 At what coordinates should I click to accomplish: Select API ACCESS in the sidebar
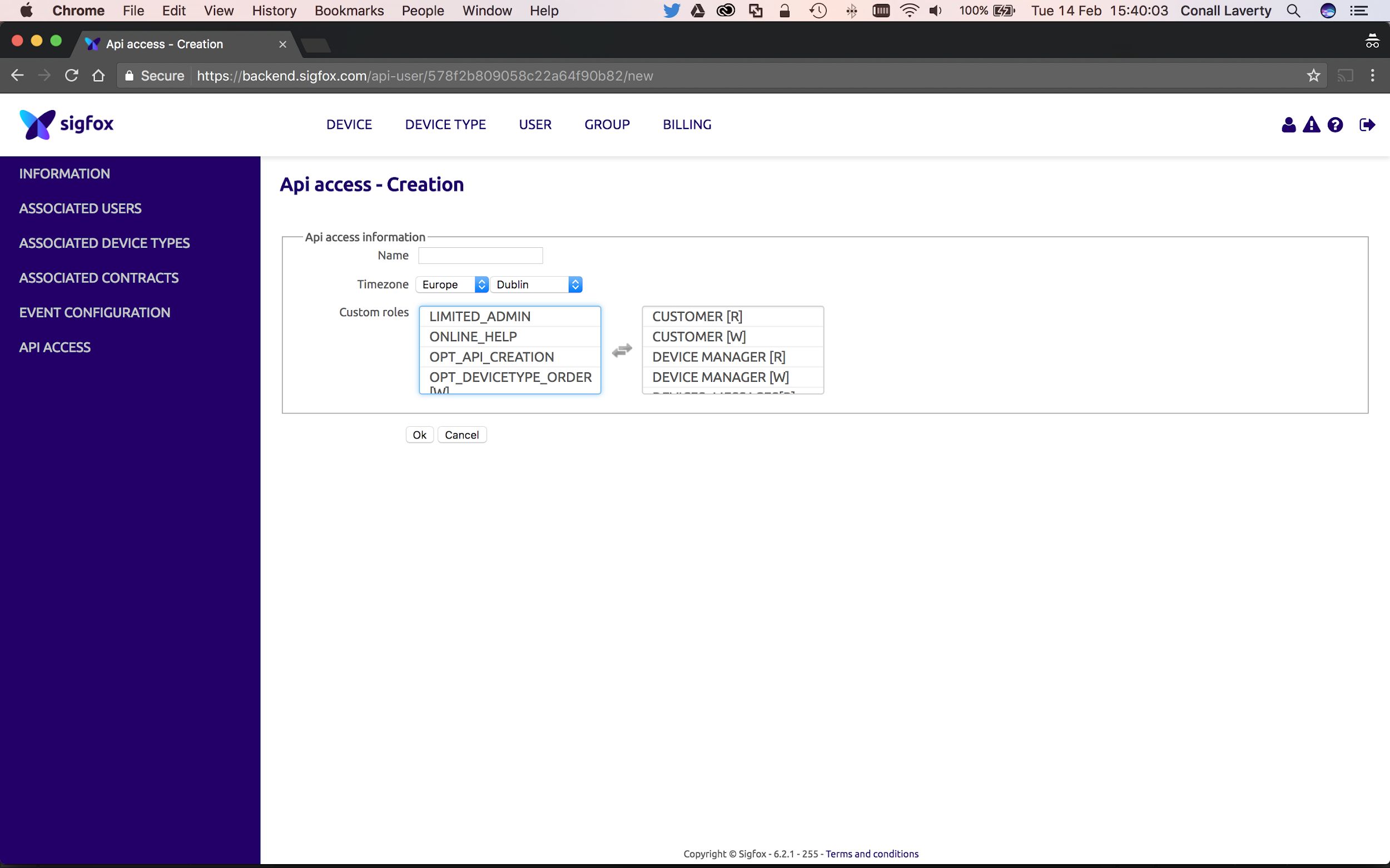coord(54,347)
